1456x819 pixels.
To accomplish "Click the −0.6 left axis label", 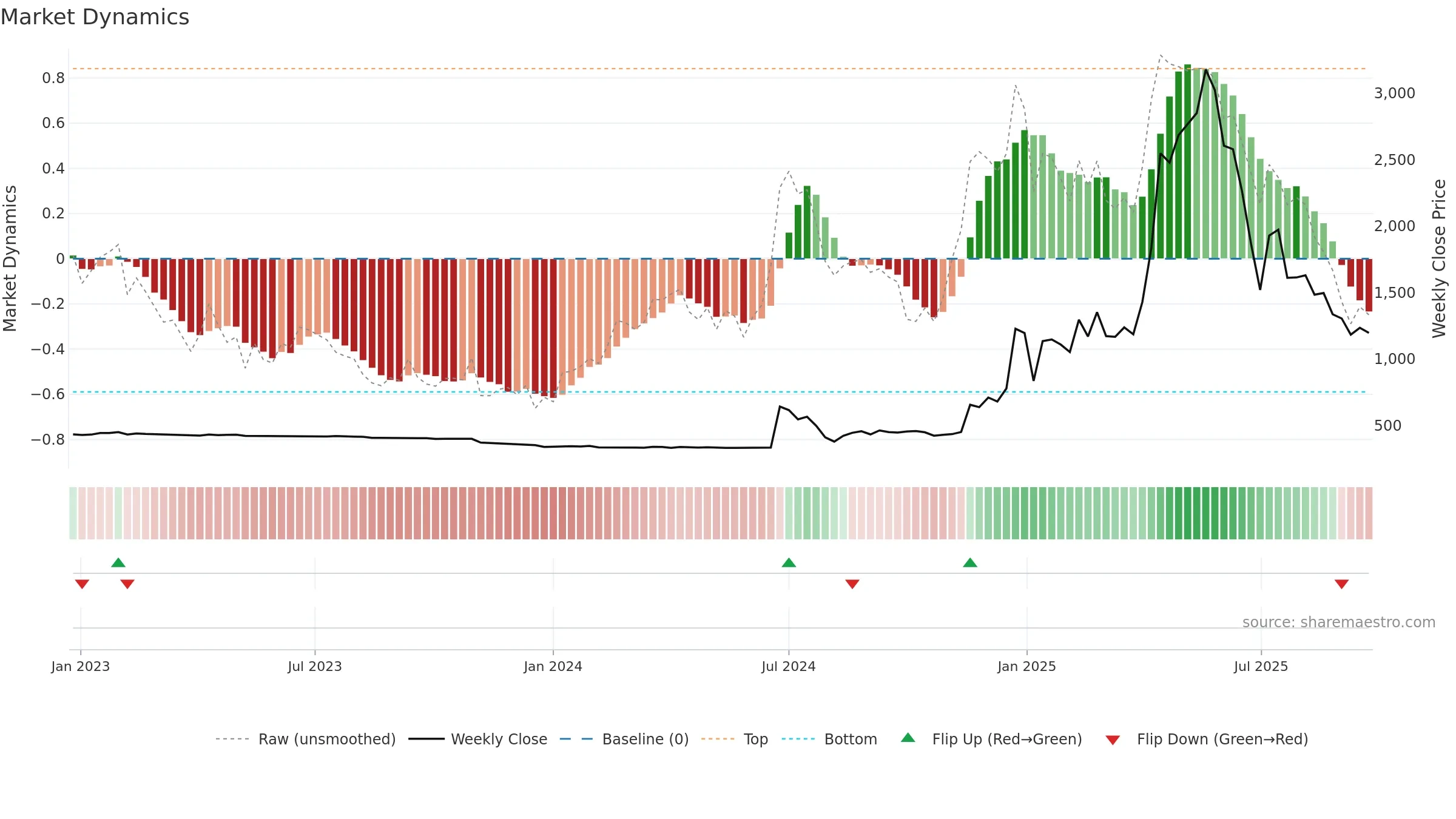I will coord(48,394).
